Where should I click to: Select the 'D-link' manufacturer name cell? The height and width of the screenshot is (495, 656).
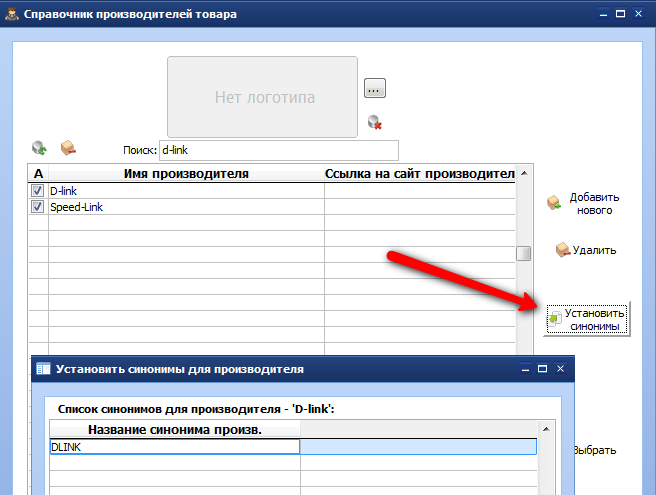[186, 191]
